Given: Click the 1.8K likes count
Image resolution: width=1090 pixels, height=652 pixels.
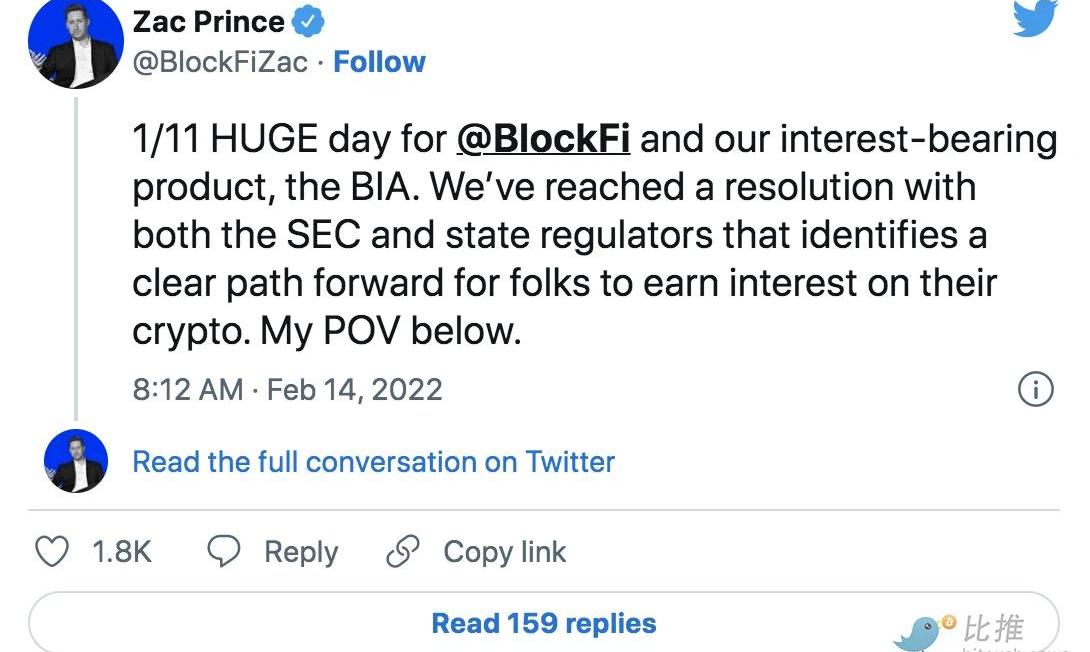Looking at the screenshot, I should pyautogui.click(x=122, y=552).
